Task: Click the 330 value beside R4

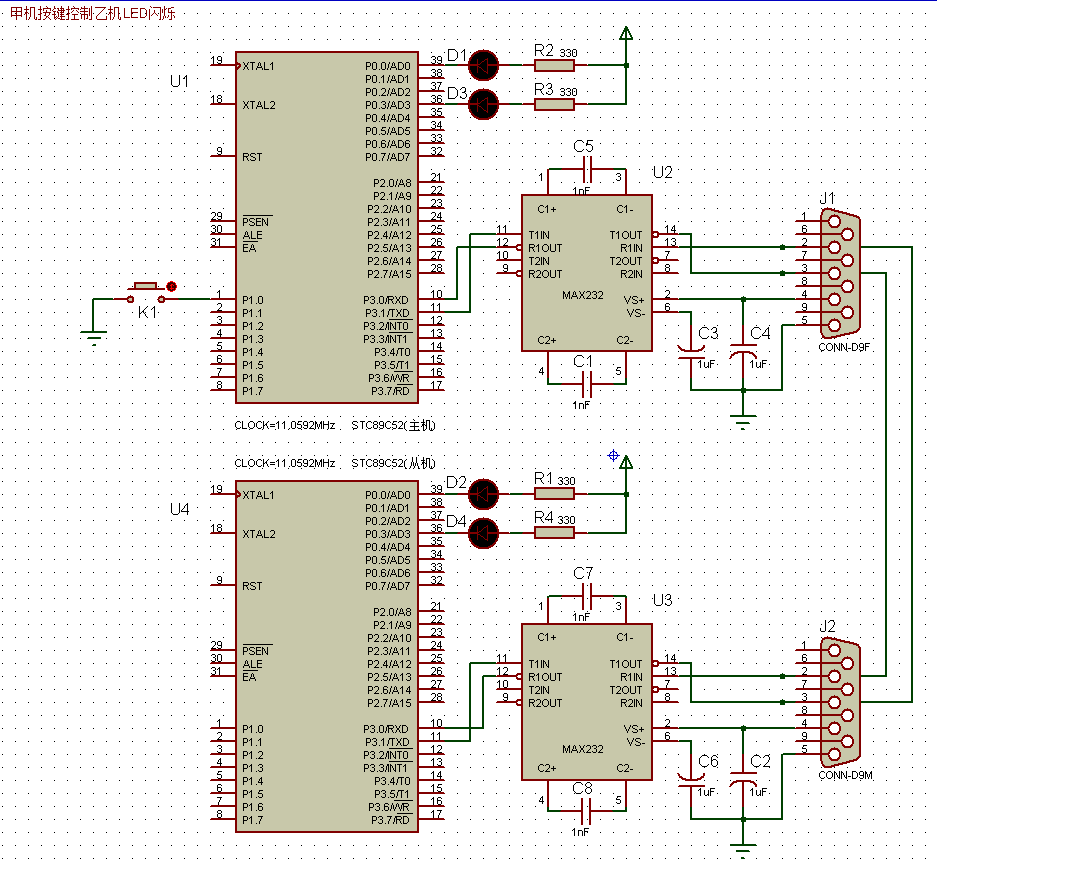Action: tap(567, 520)
